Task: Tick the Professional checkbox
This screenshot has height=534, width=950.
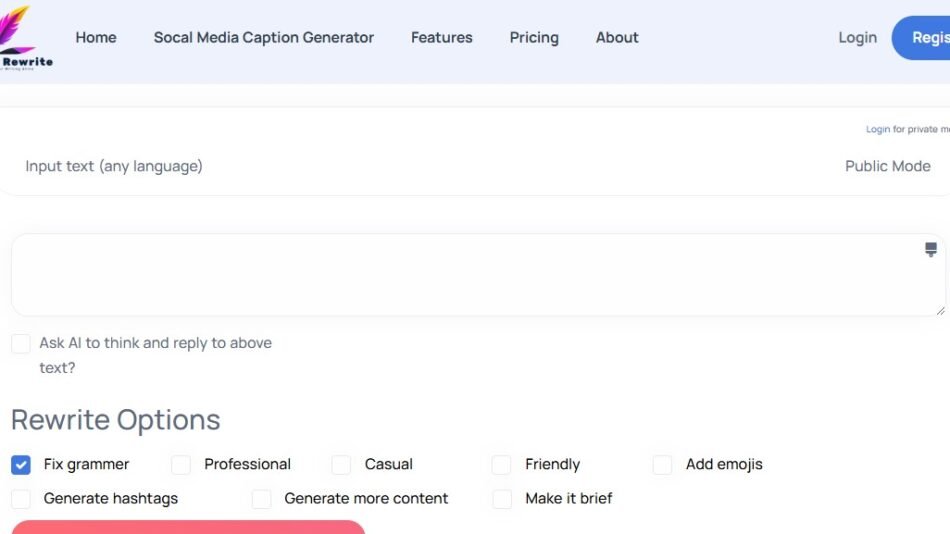Action: coord(181,465)
